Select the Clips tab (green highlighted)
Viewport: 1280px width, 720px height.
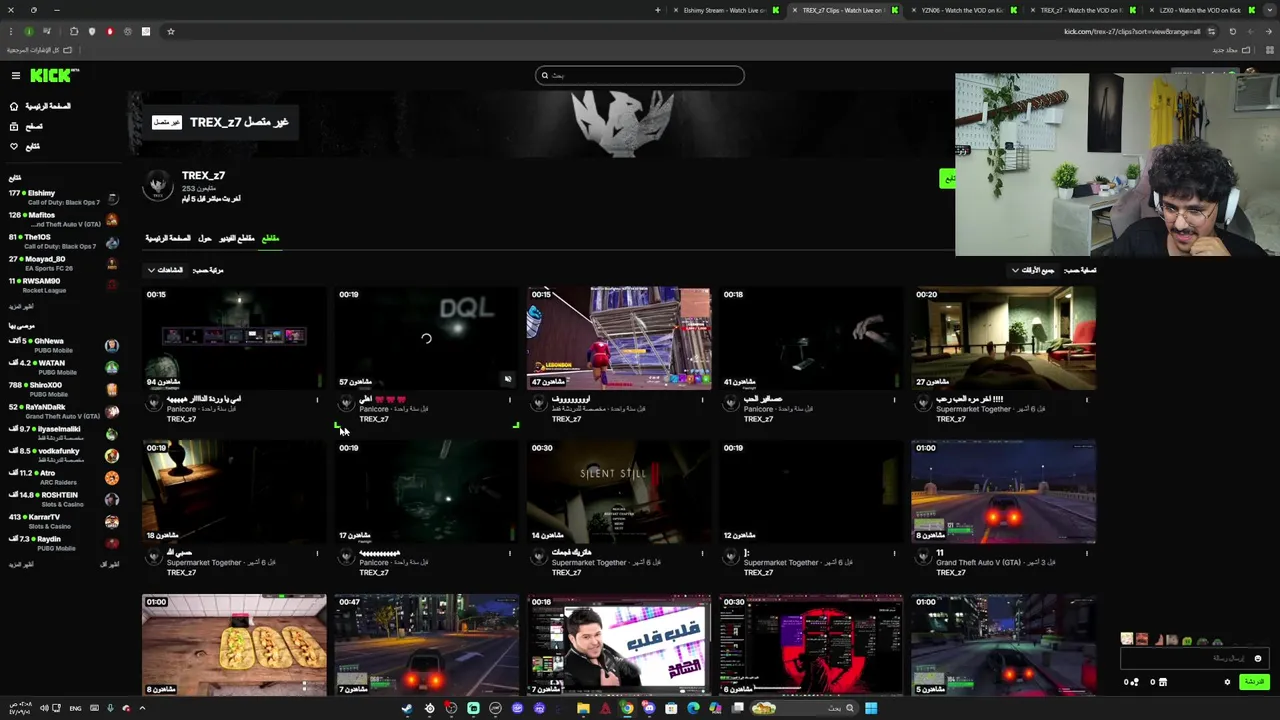270,238
